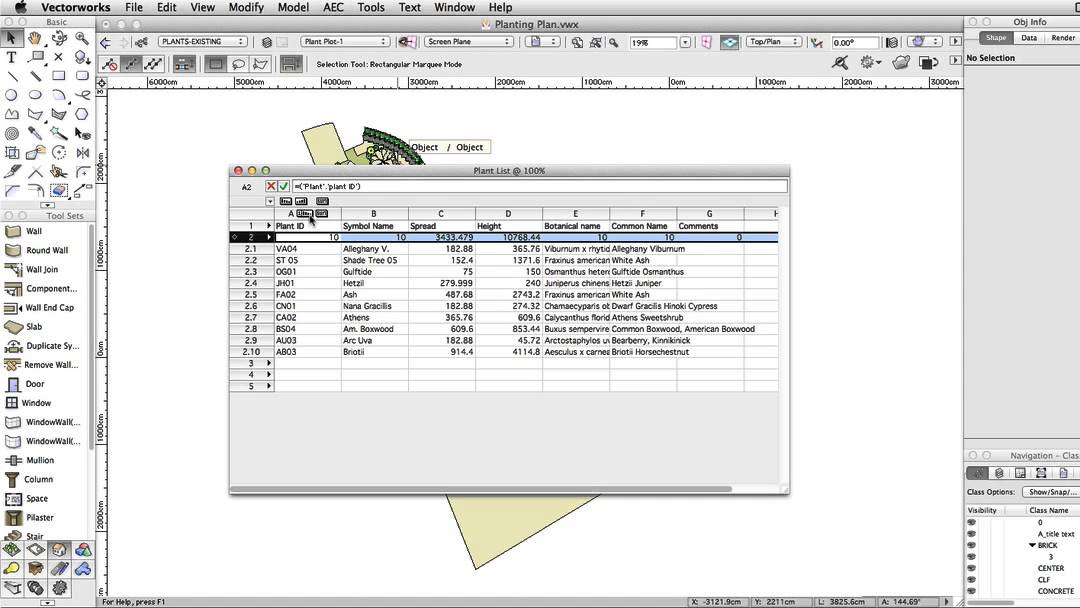
Task: Cancel formula with red X
Action: coord(271,187)
